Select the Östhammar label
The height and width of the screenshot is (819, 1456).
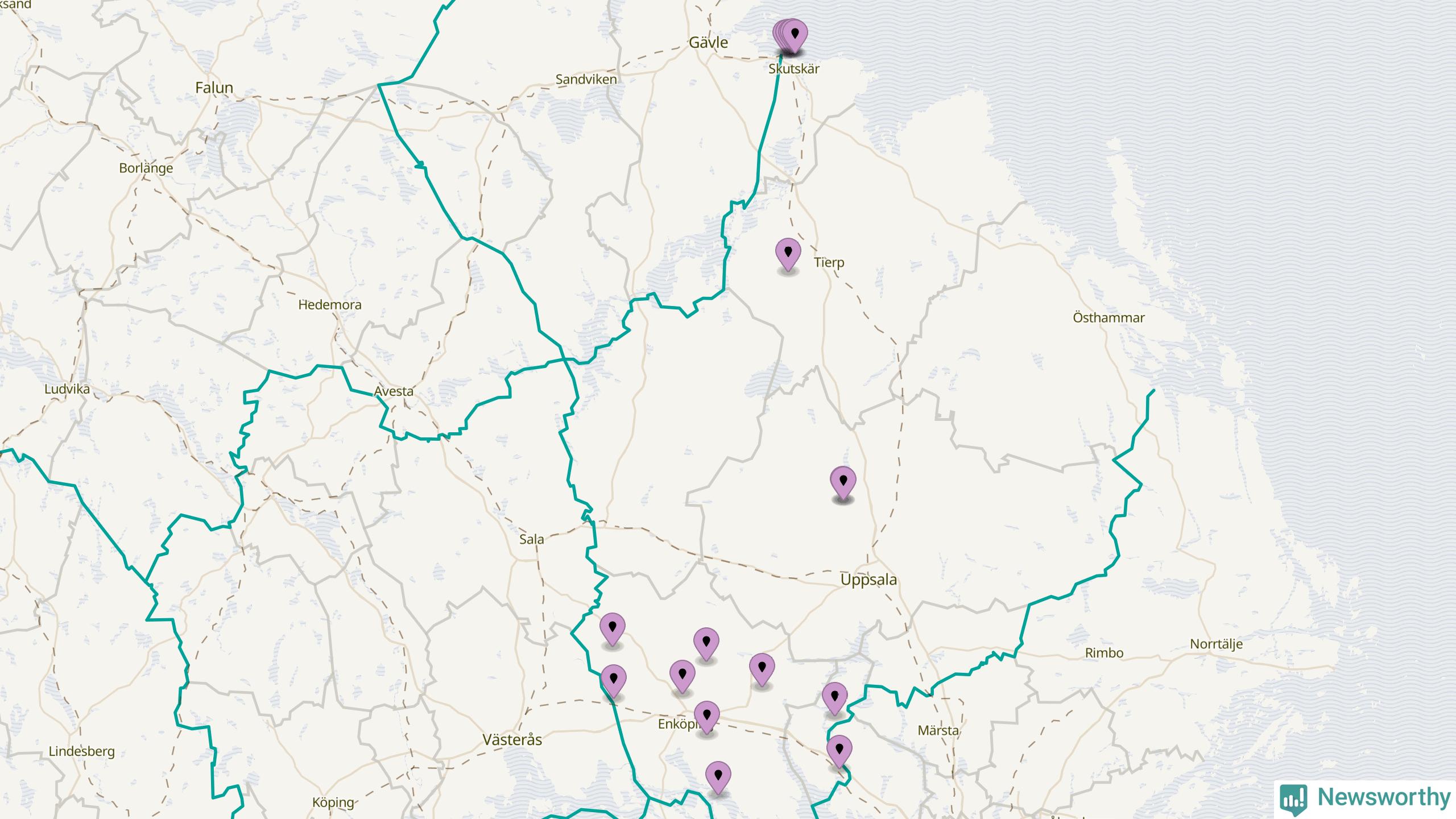tap(1108, 318)
